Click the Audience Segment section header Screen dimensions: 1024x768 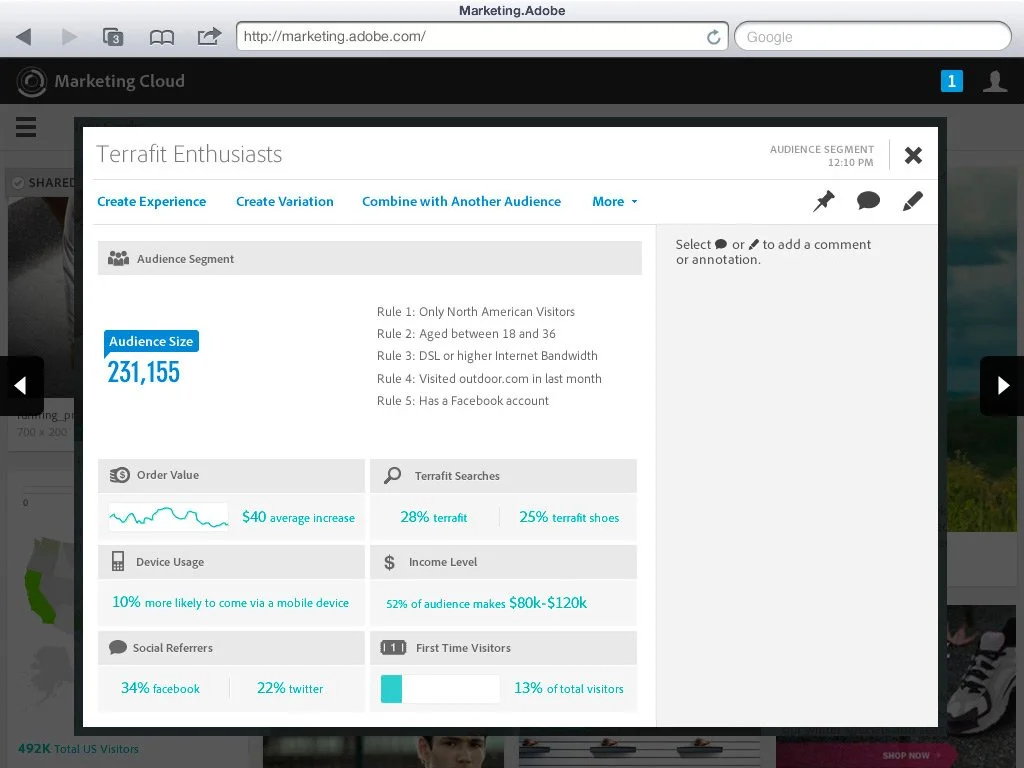370,259
